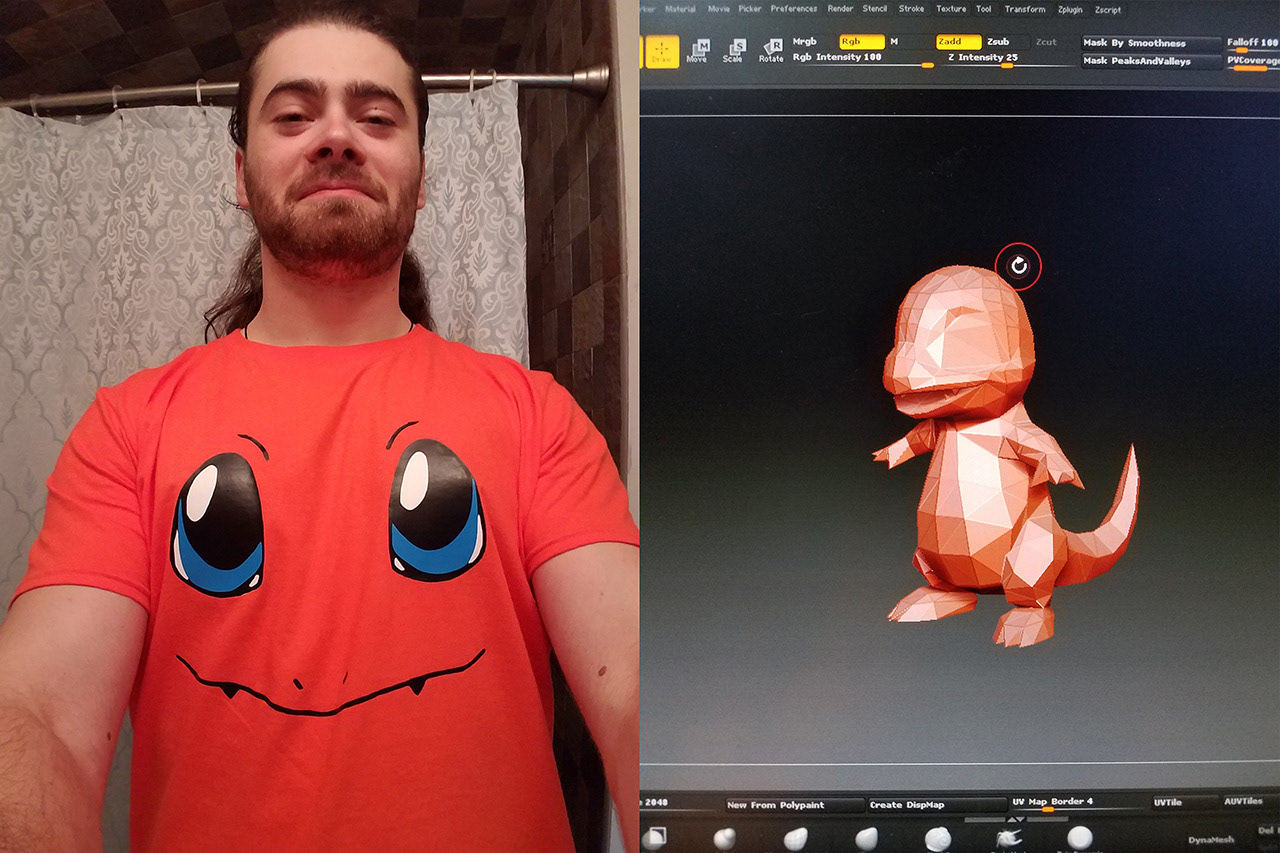The image size is (1280, 853).
Task: Toggle the Rgb paint mode
Action: [862, 42]
